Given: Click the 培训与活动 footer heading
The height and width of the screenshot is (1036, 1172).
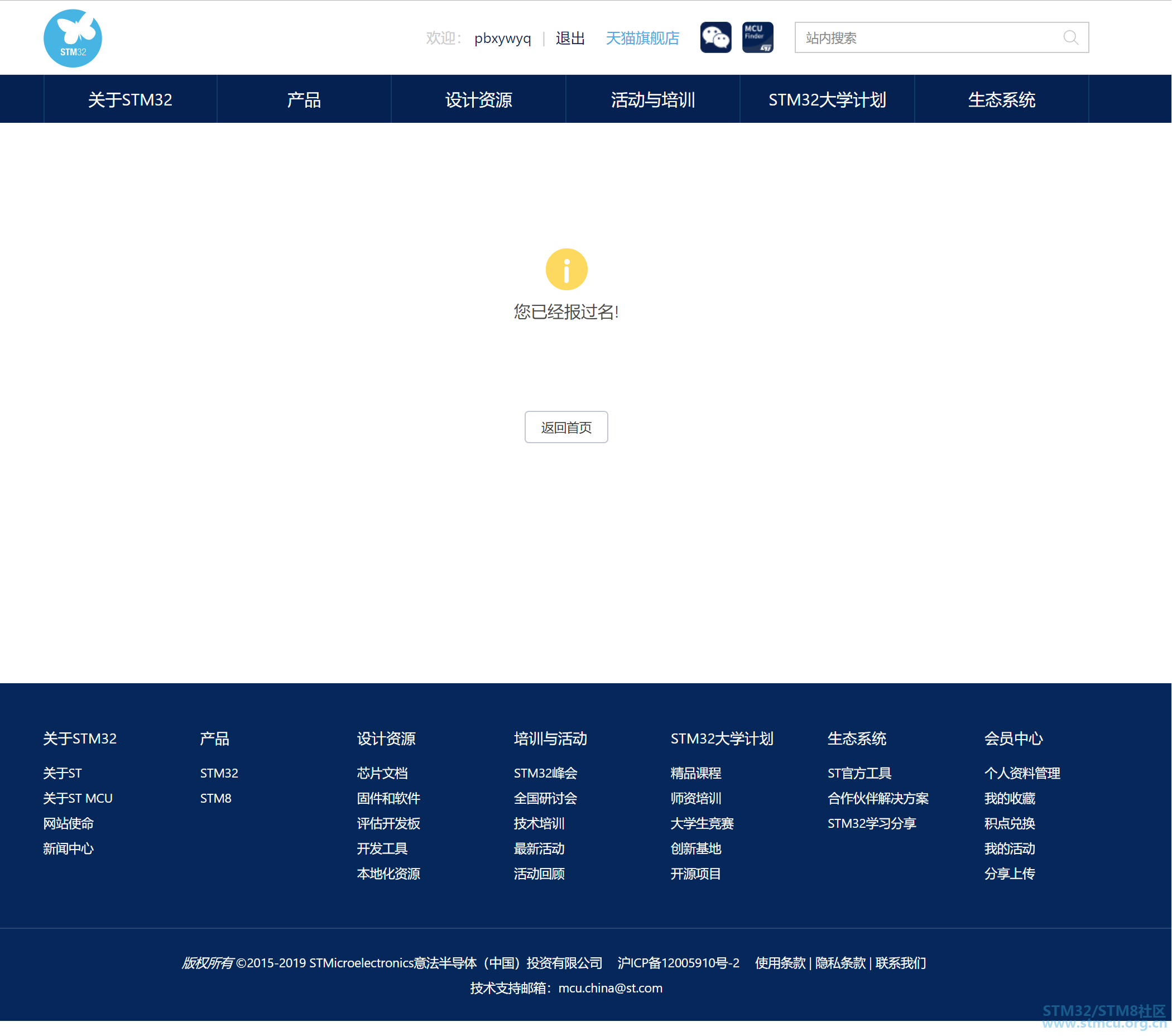Looking at the screenshot, I should [550, 738].
